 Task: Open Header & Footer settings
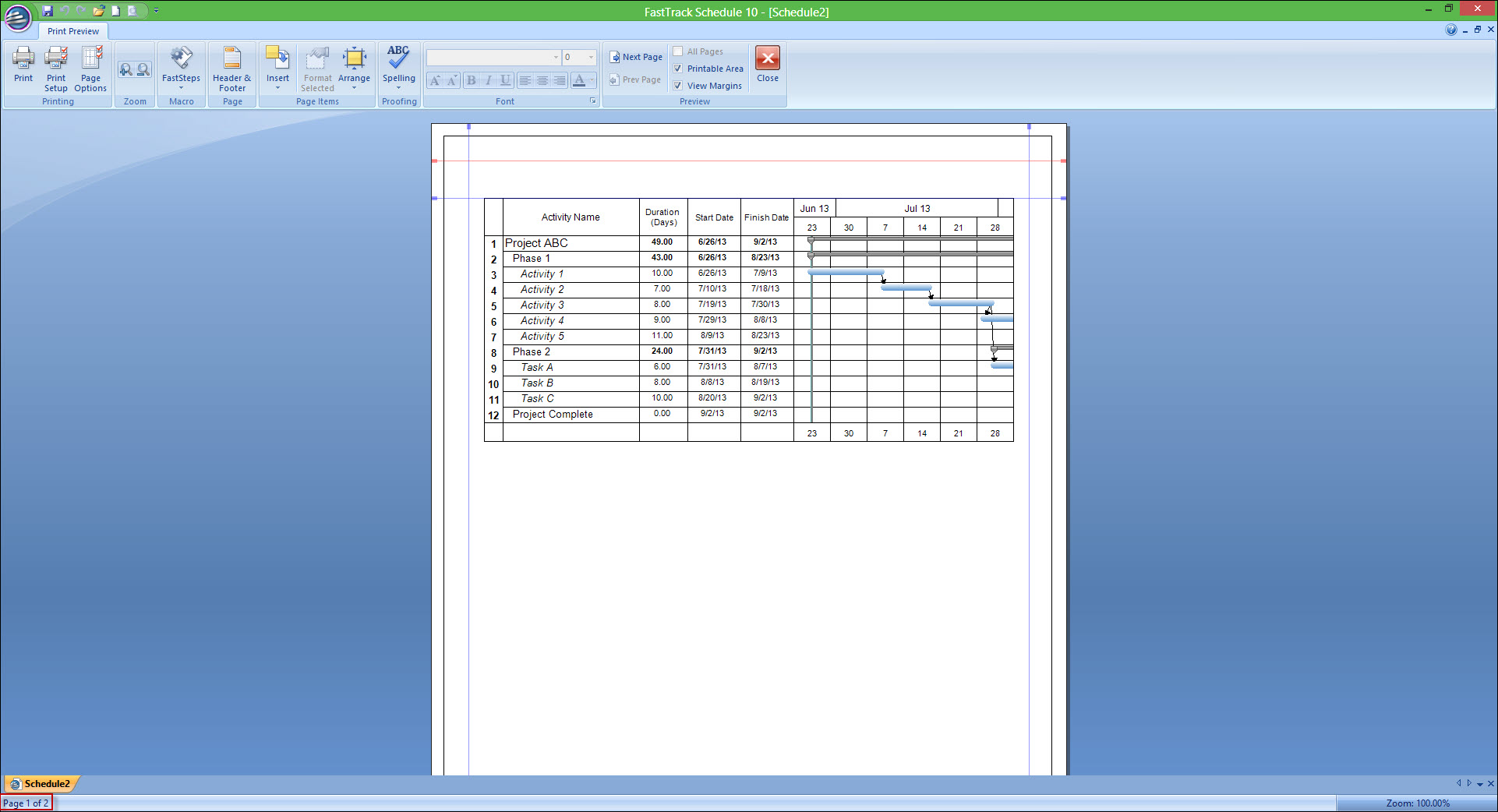pyautogui.click(x=231, y=69)
